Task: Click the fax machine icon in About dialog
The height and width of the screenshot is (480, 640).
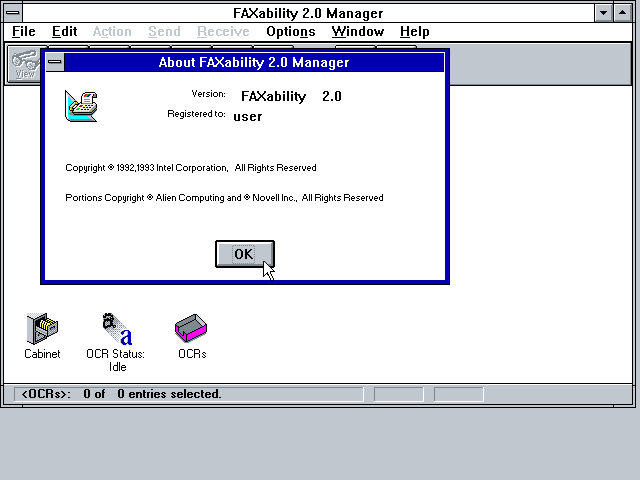Action: pos(81,107)
